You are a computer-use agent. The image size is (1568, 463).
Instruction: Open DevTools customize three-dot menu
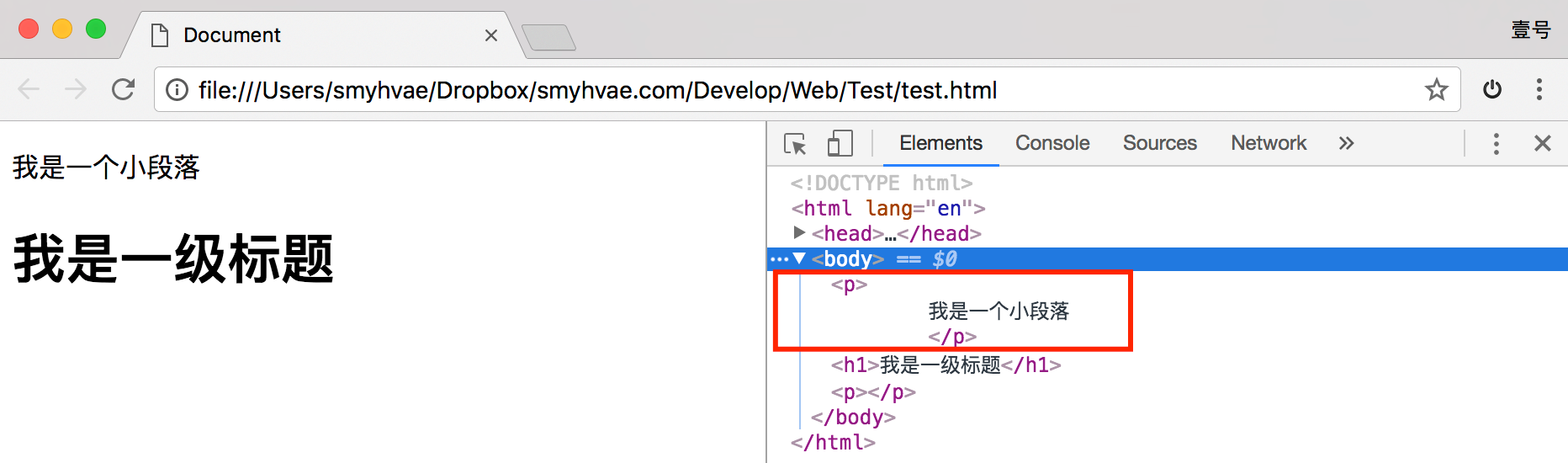coord(1496,143)
